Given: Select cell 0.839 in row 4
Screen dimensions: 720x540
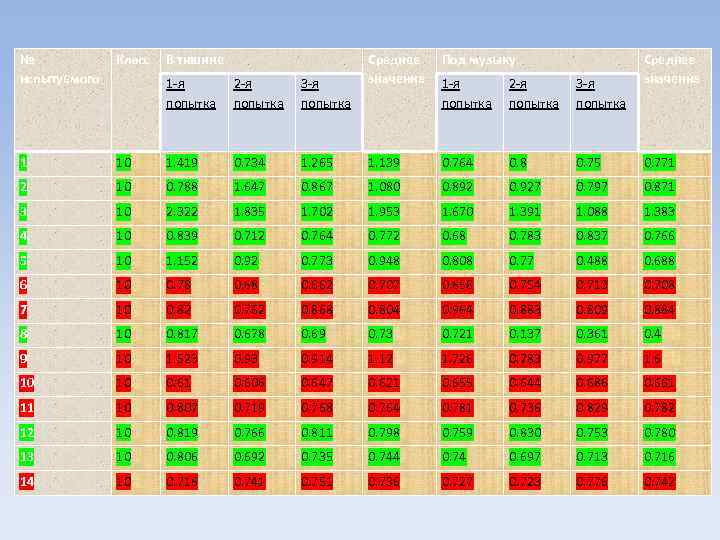Looking at the screenshot, I should point(182,236).
